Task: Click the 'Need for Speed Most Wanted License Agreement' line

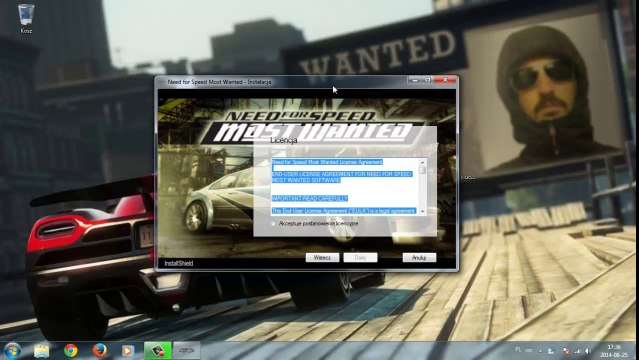Action: click(327, 162)
